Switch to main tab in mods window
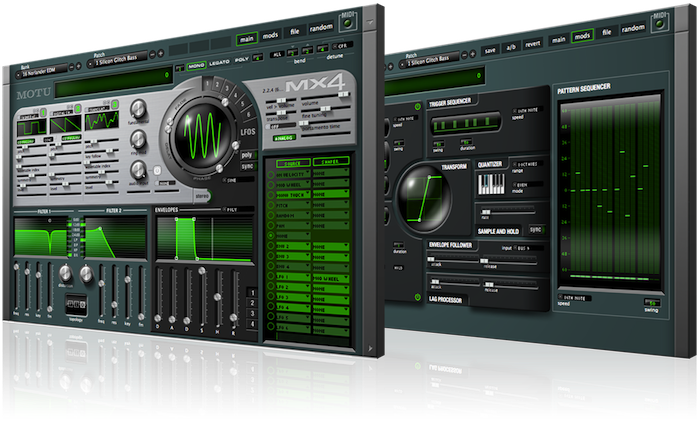Image resolution: width=700 pixels, height=435 pixels. [x=558, y=40]
